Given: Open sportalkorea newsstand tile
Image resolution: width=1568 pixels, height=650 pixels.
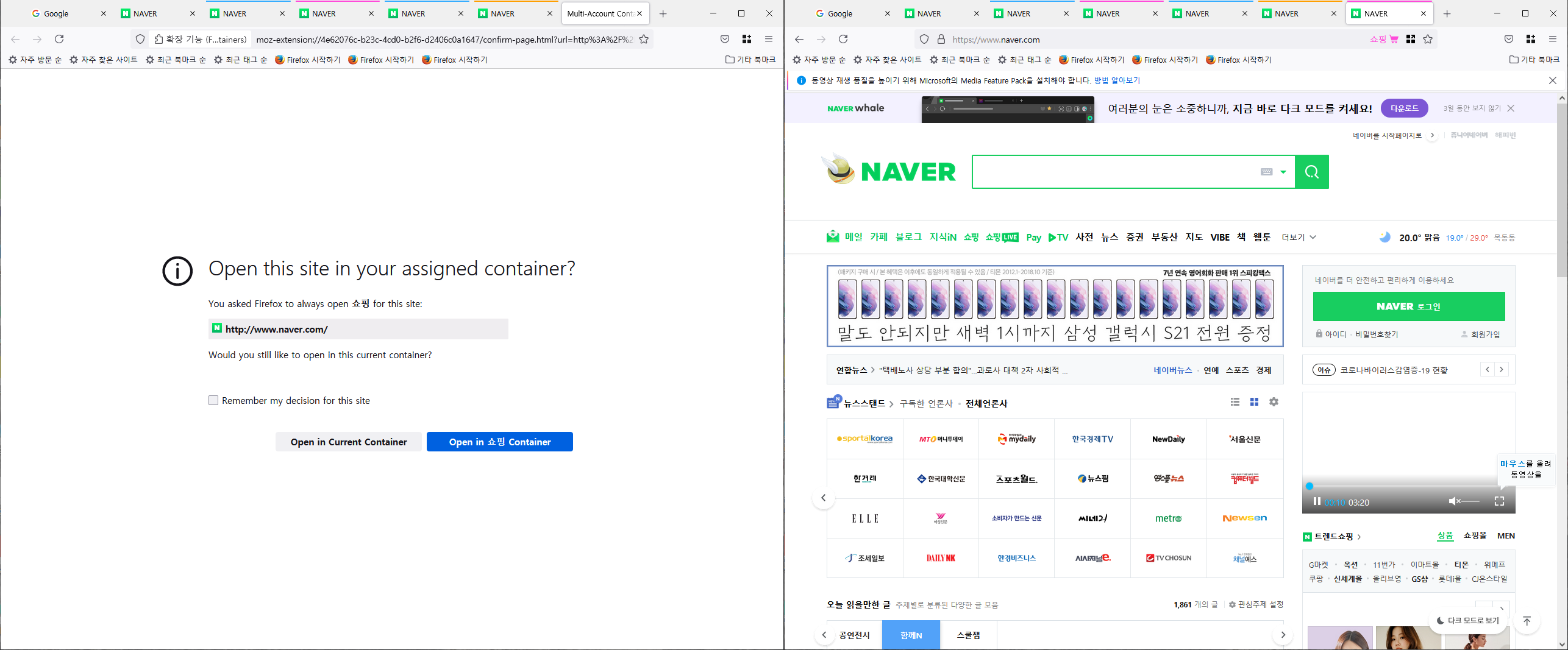Looking at the screenshot, I should point(865,439).
